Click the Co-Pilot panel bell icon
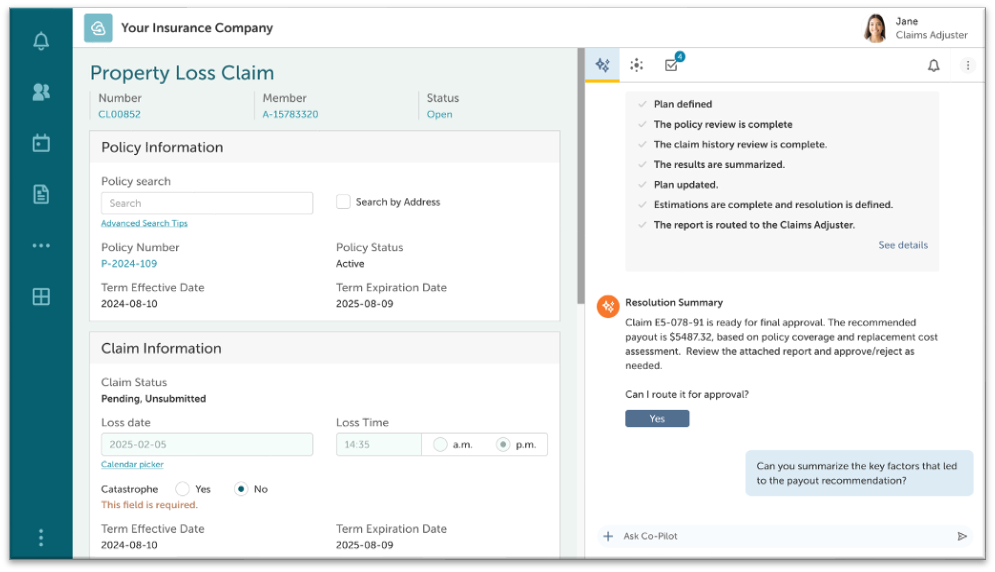This screenshot has height=572, width=995. coord(933,65)
